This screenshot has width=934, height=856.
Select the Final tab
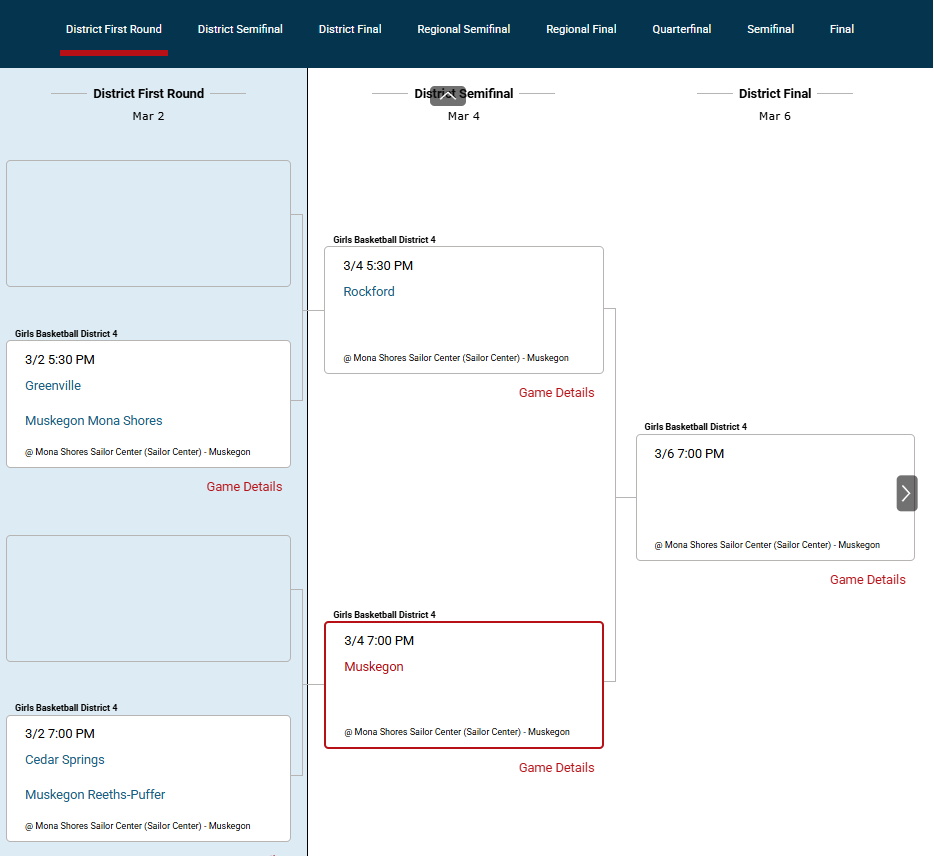coord(841,29)
